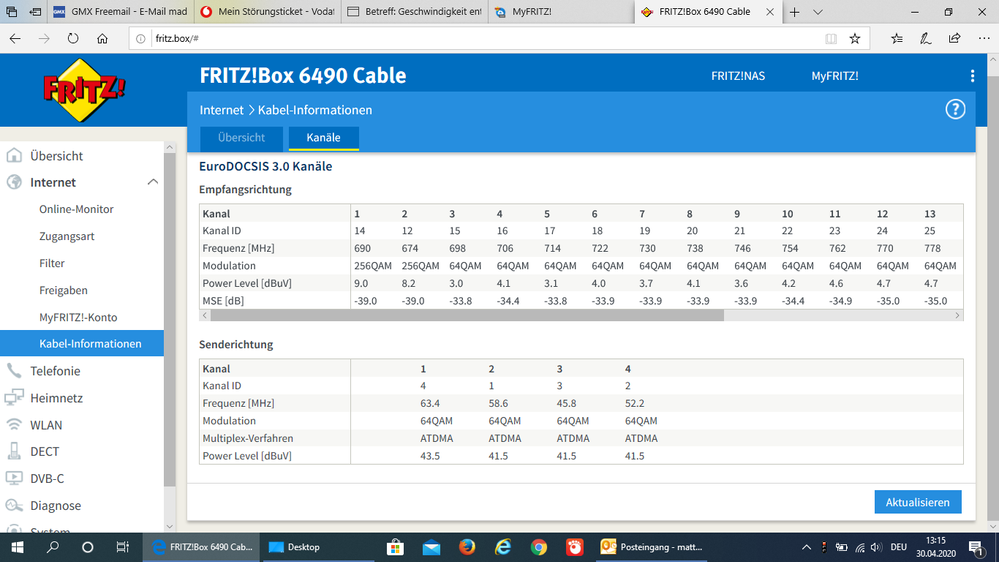Go to browser home page icon
This screenshot has width=999, height=562.
102,38
